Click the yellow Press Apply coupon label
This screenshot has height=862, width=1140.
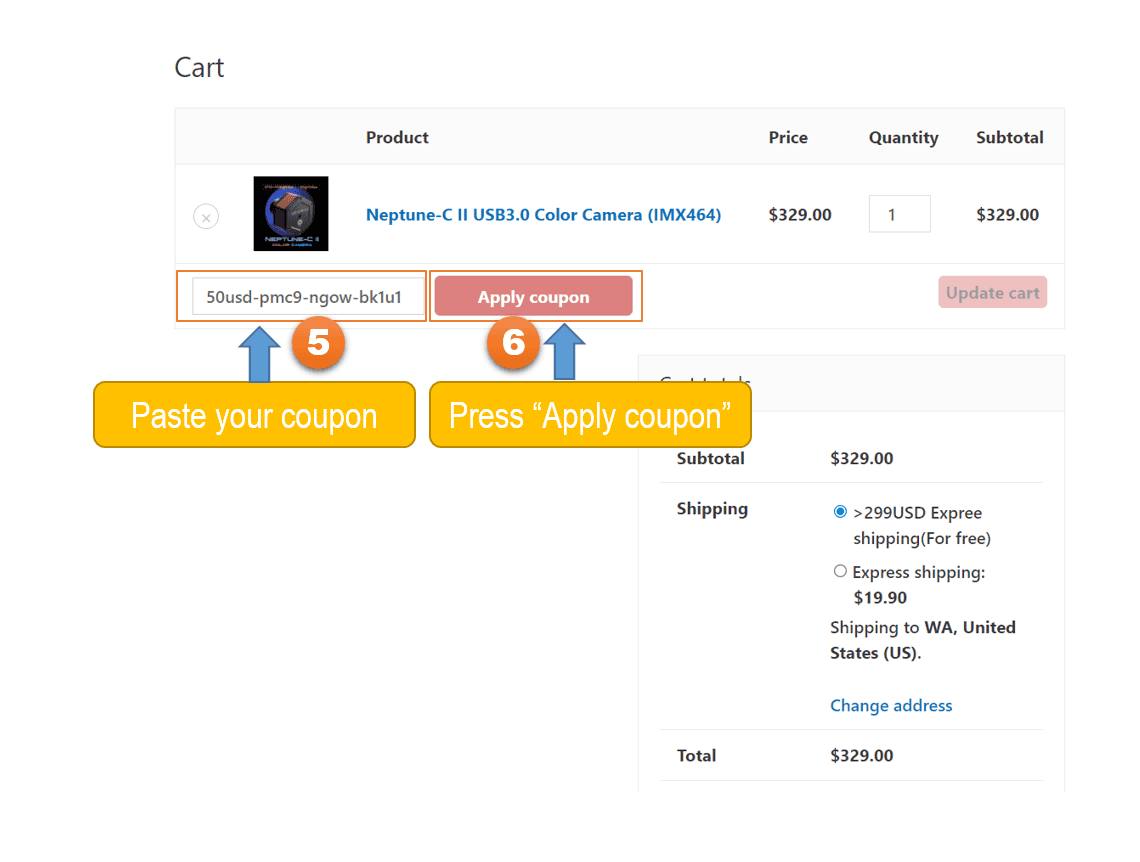click(590, 415)
